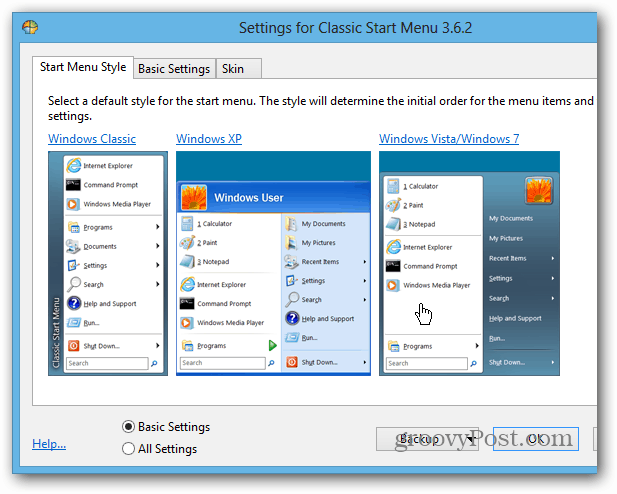
Task: Confirm with the OK button
Action: coord(536,439)
